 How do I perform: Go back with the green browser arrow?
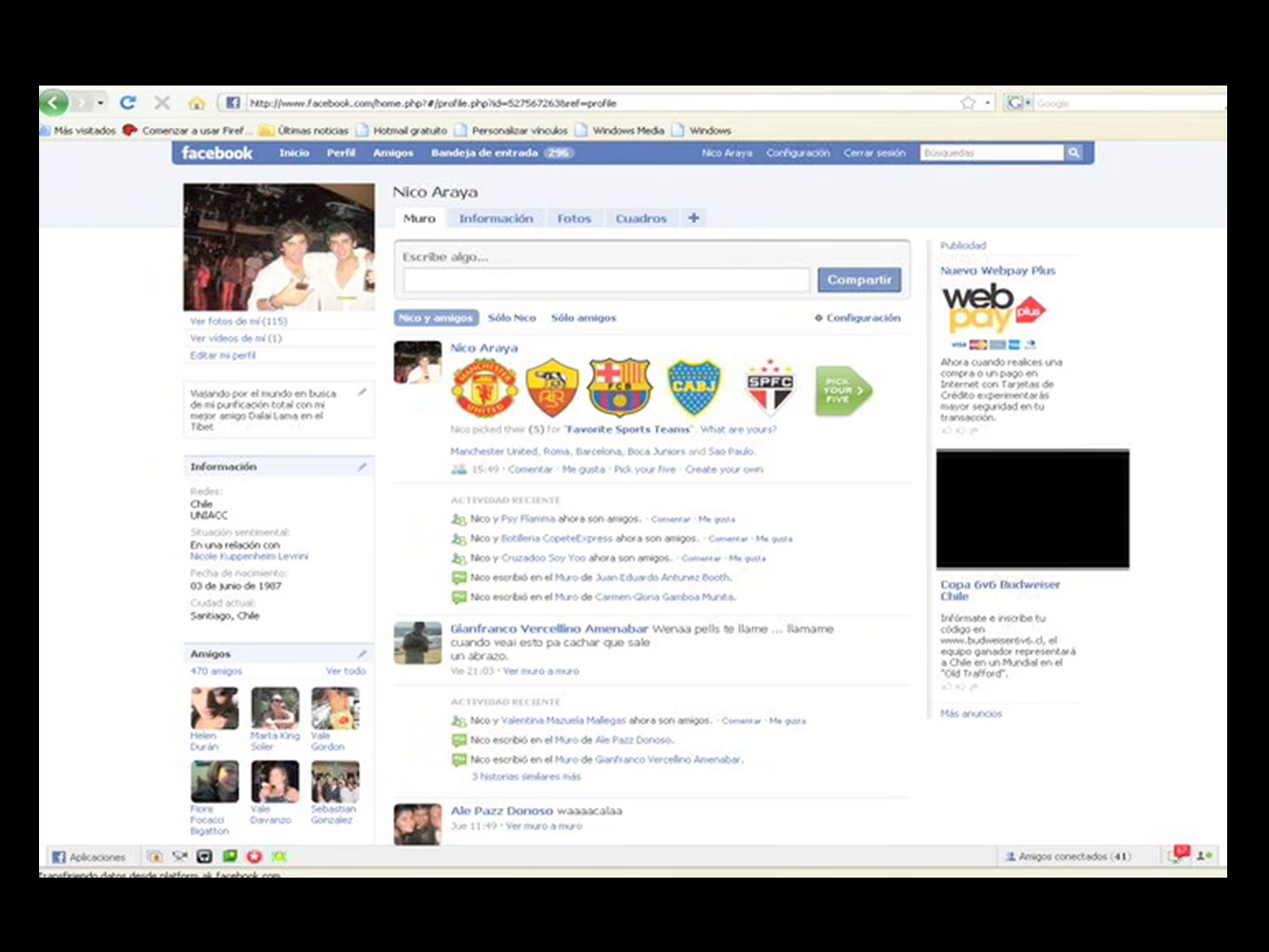(x=54, y=102)
